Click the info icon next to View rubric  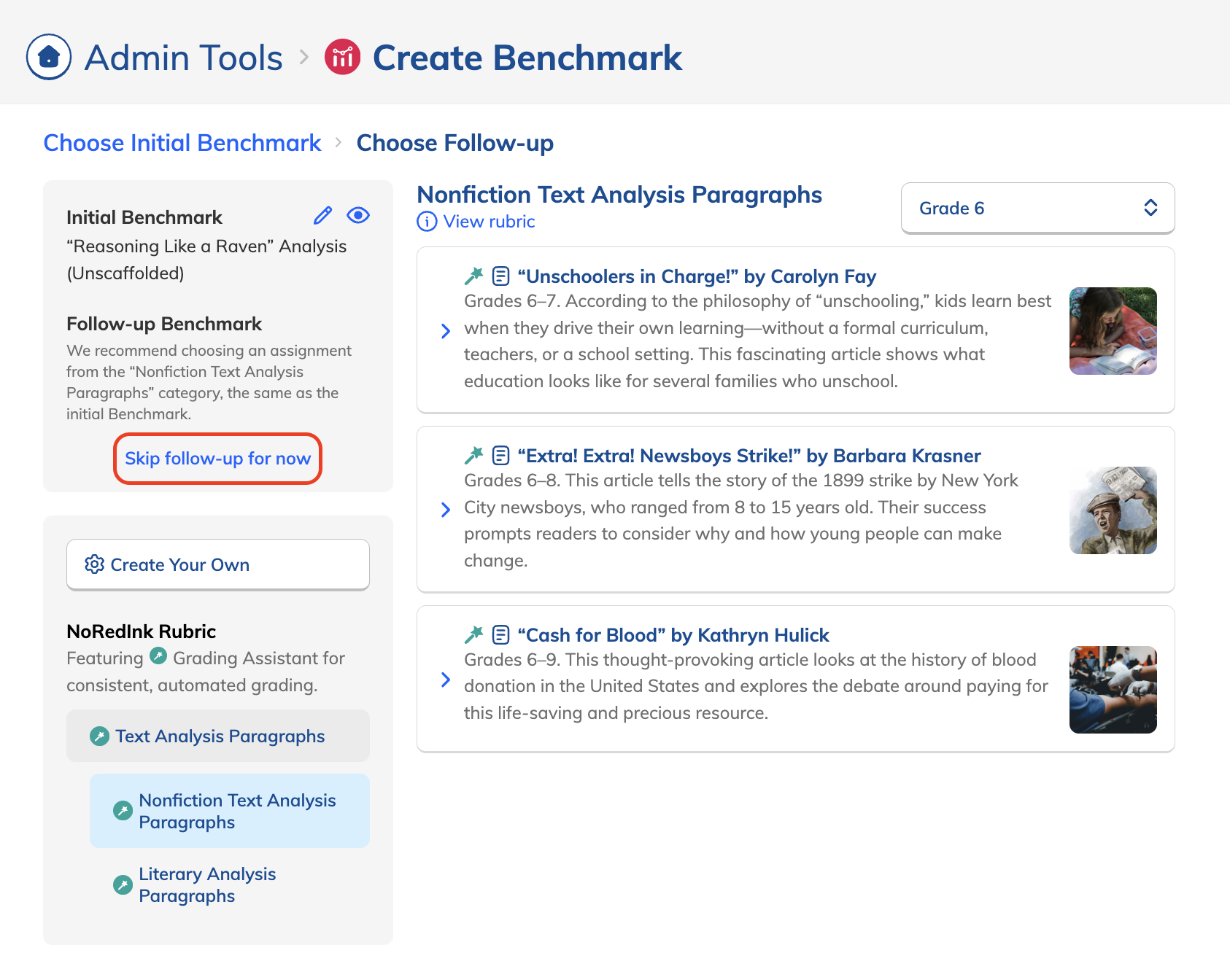427,222
